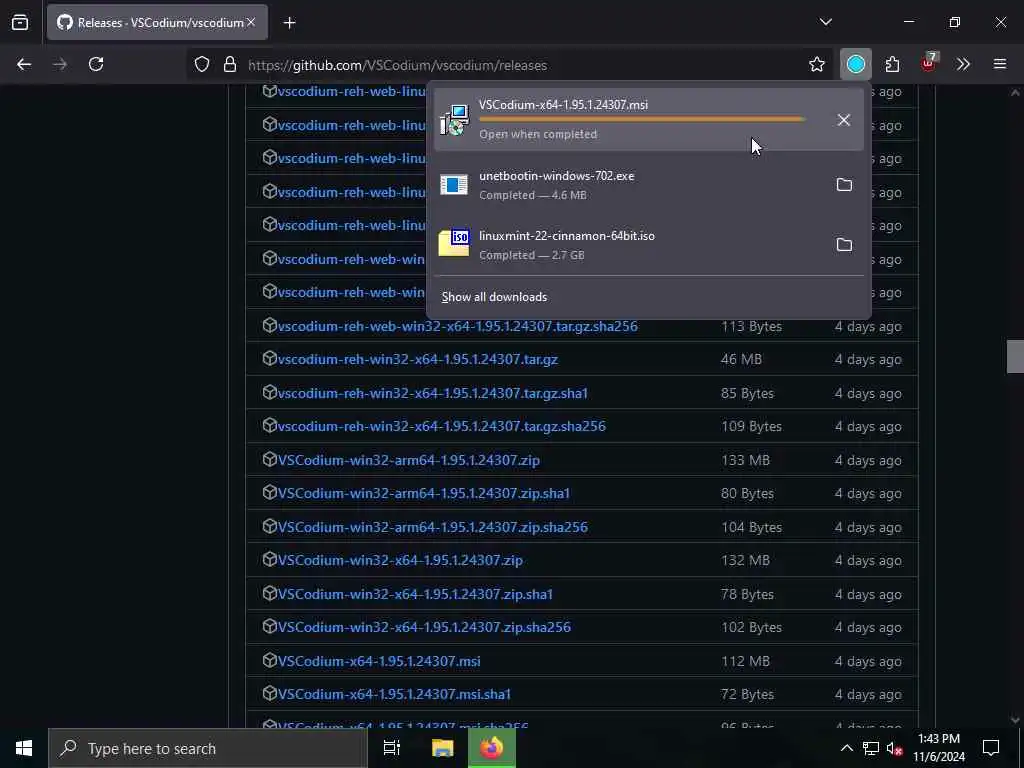Download VSCodium-win32-x64-1.95.1.24307.zip
1024x768 pixels.
point(400,560)
